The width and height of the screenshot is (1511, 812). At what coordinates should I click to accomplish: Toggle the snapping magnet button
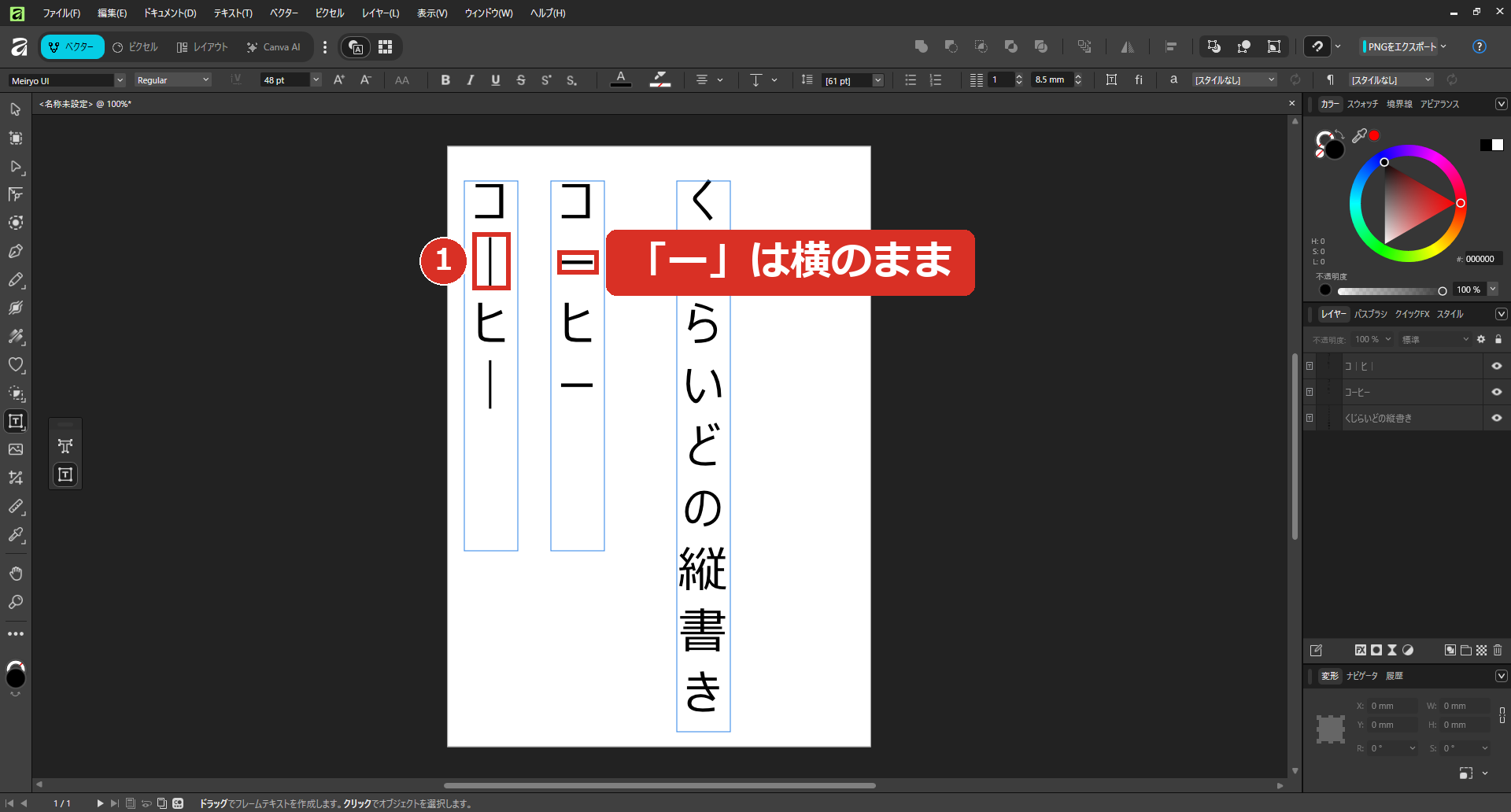tap(1317, 46)
